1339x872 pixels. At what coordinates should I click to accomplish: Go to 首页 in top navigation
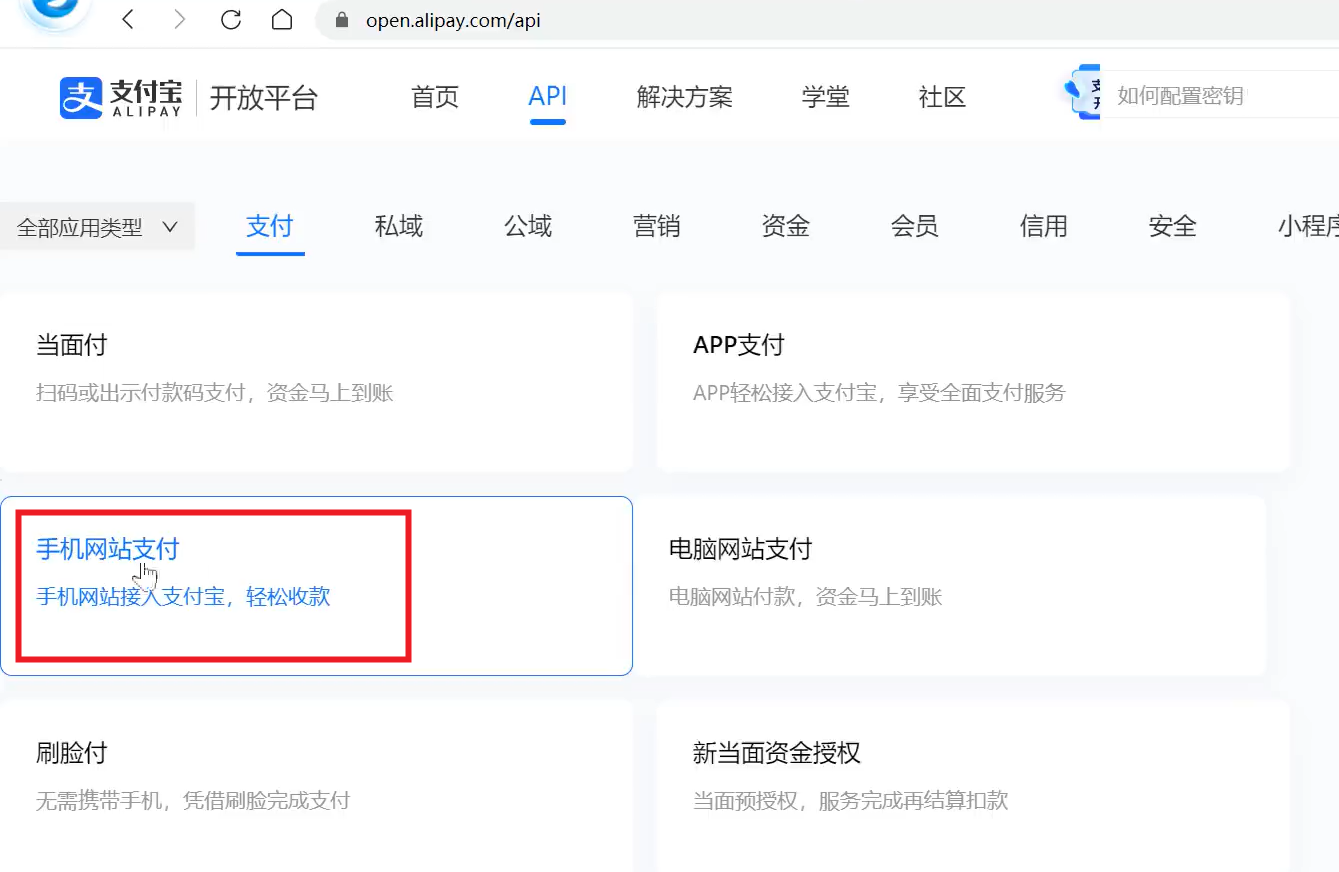[435, 97]
